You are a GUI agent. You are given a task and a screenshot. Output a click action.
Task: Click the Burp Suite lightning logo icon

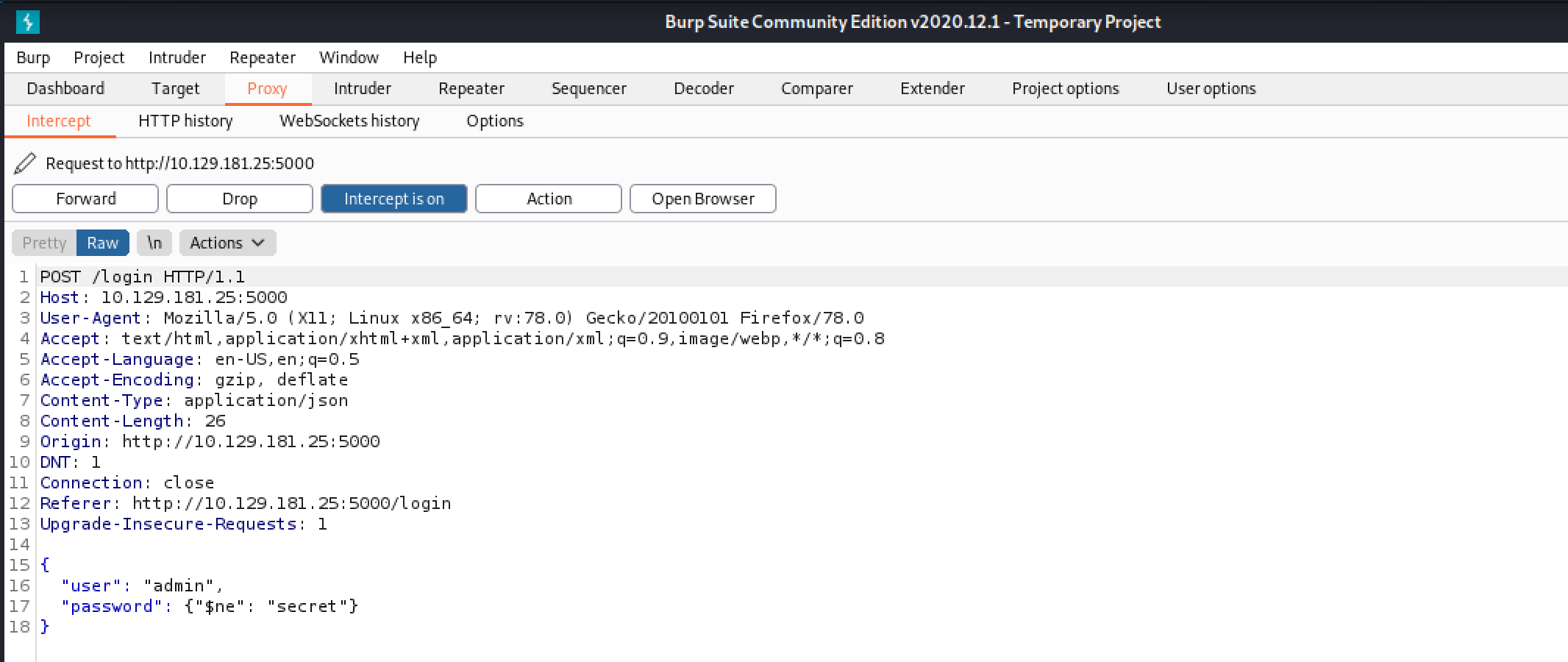(x=27, y=22)
